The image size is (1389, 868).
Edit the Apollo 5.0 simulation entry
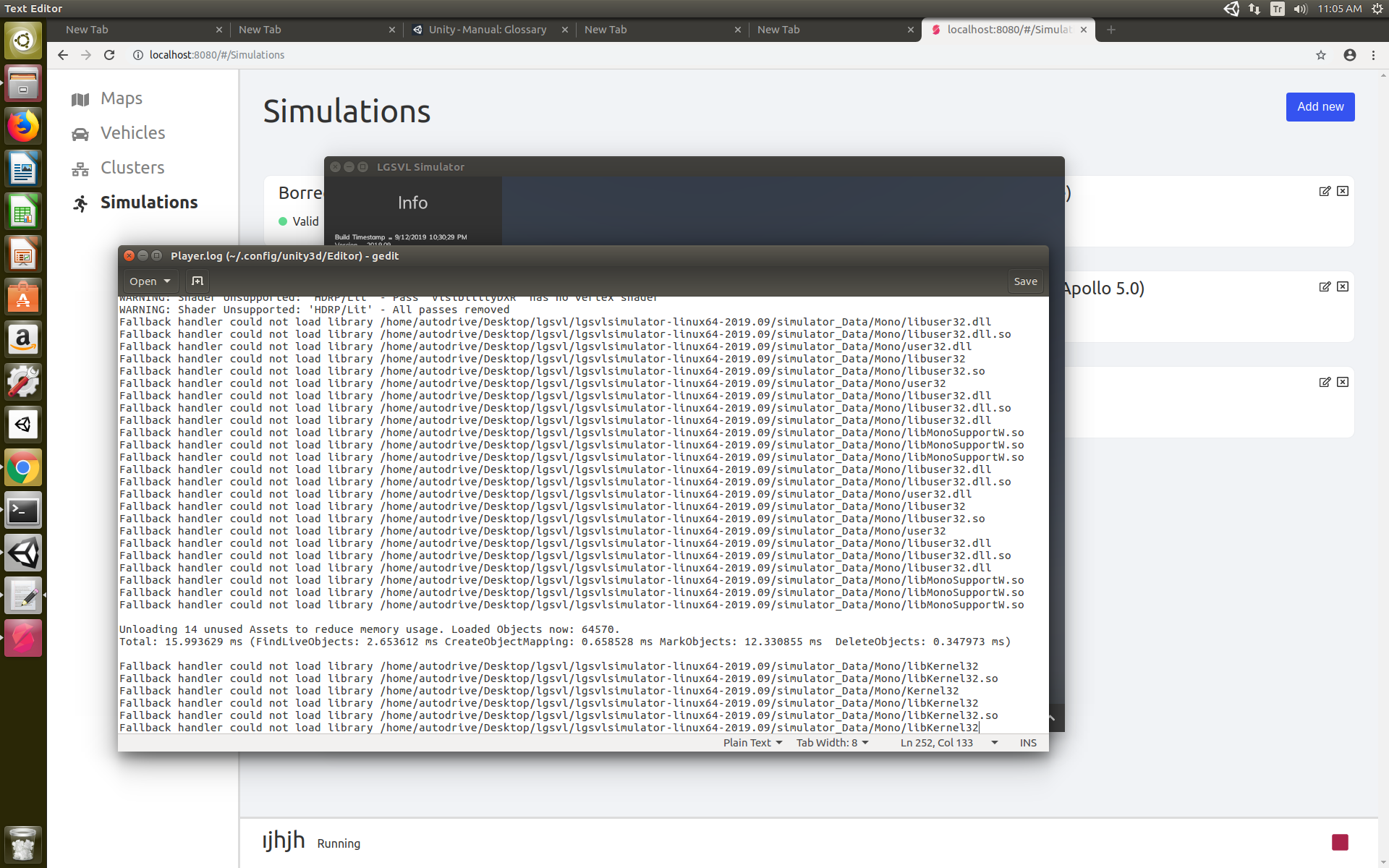(1324, 286)
